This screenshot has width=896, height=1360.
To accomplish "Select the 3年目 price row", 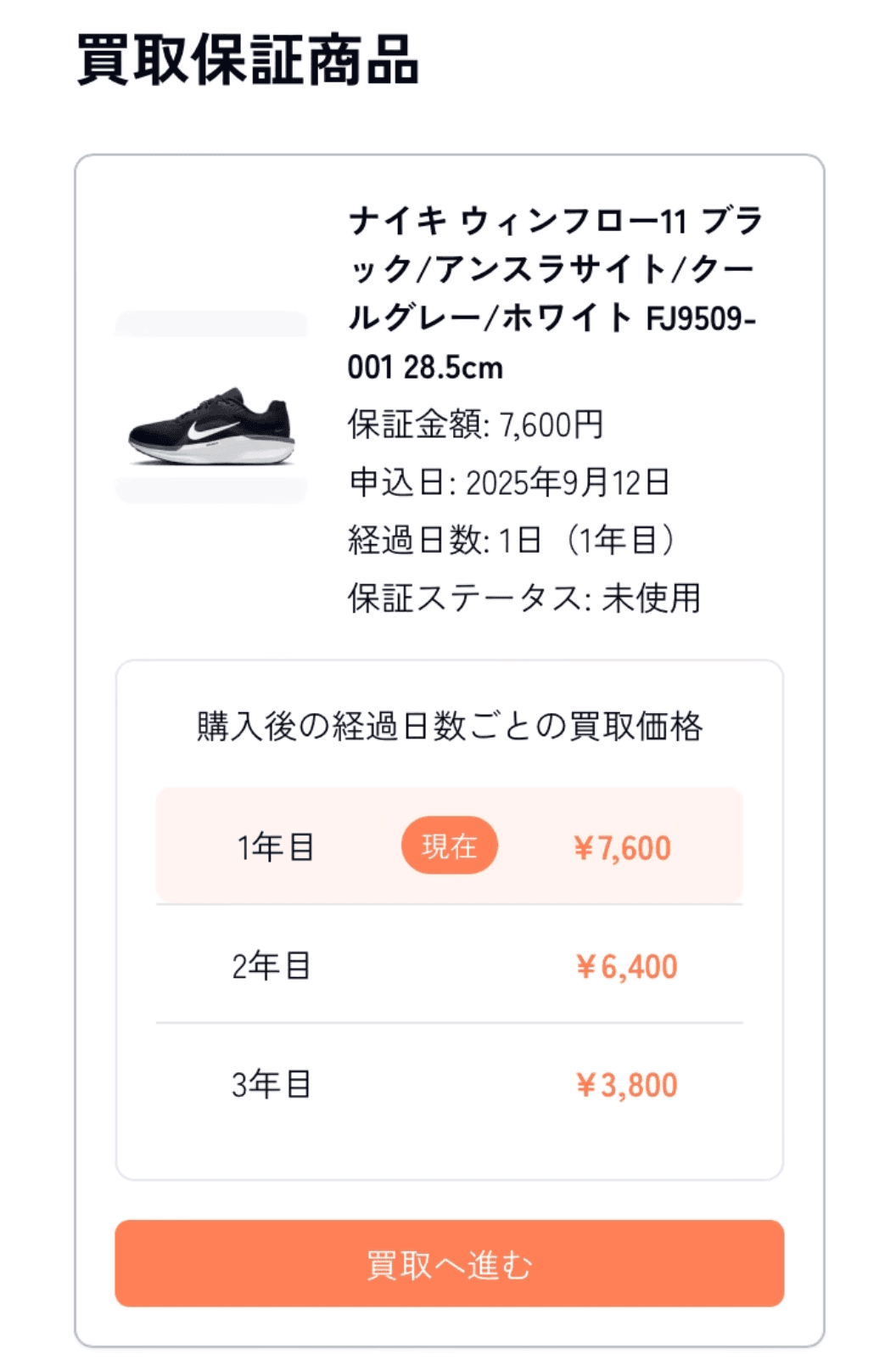I will 449,1084.
